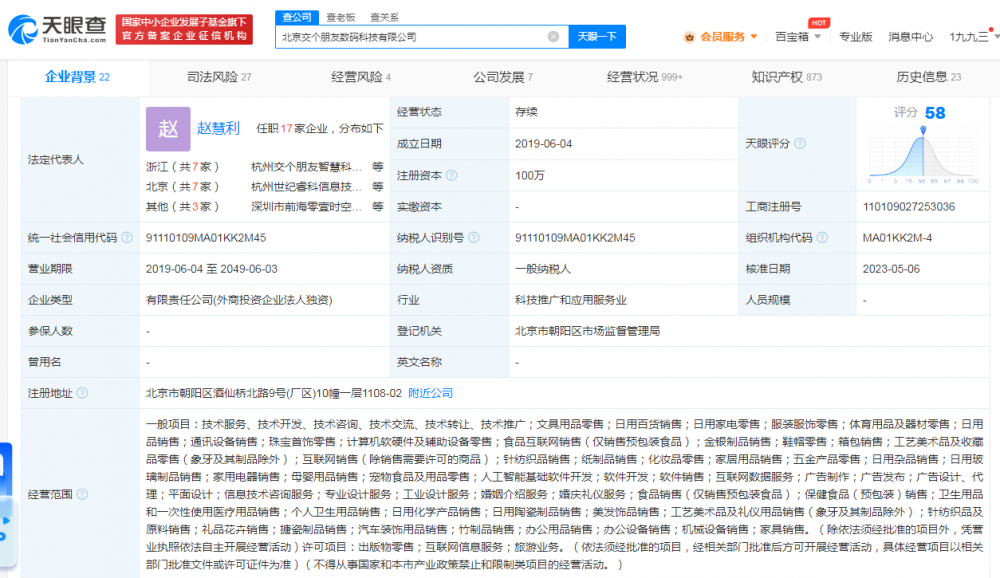Click the crown icon beside 会员服务
The image size is (1000, 578).
[x=689, y=37]
